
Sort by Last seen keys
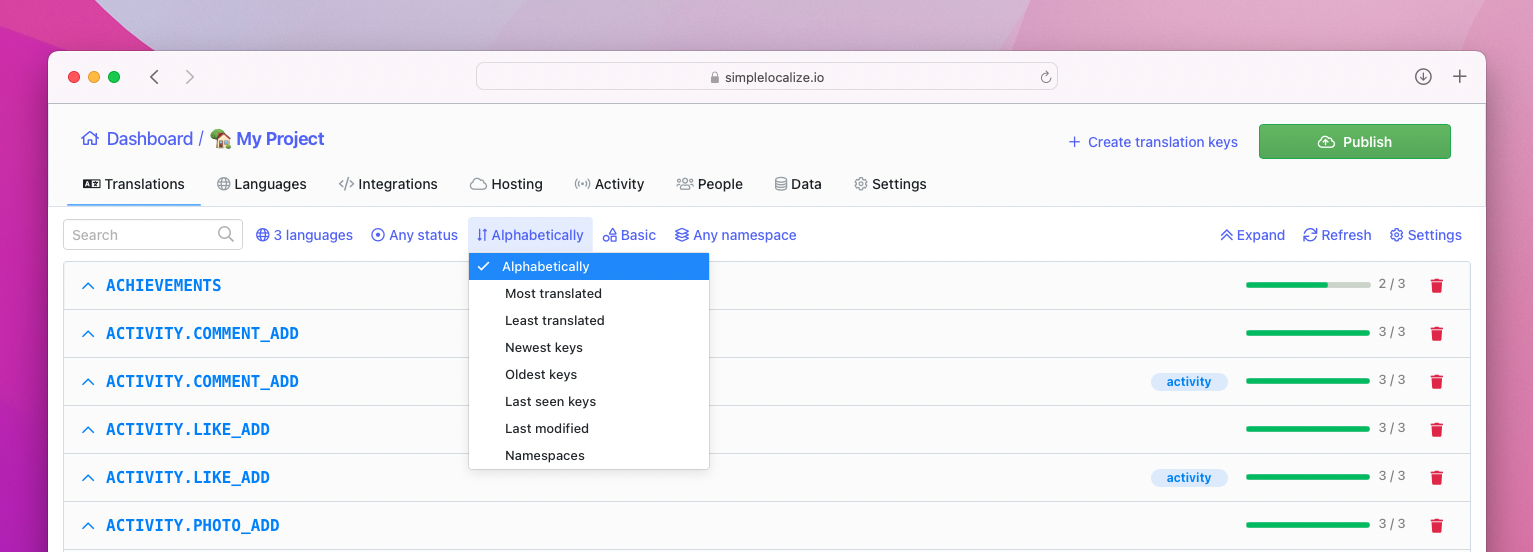(589, 402)
